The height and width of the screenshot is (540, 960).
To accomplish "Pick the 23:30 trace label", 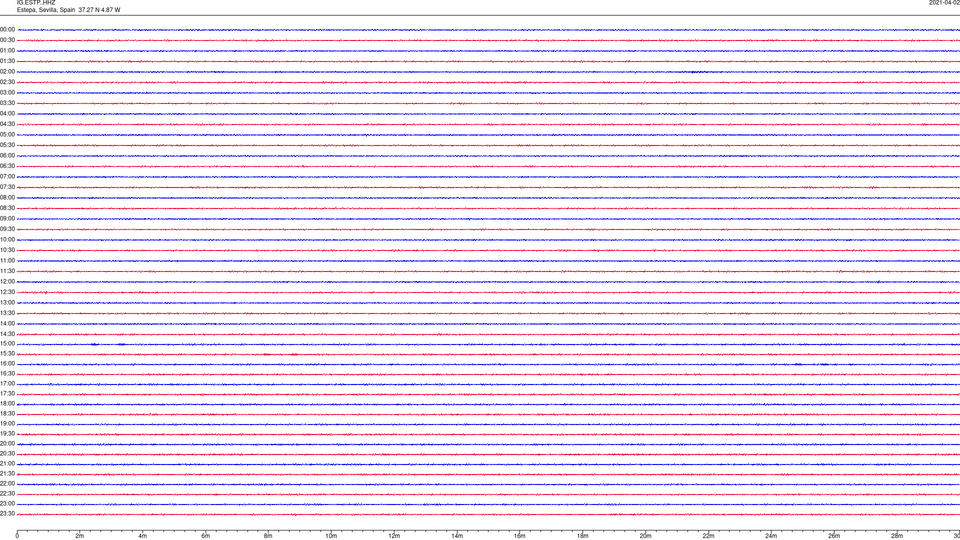I will click(7, 514).
